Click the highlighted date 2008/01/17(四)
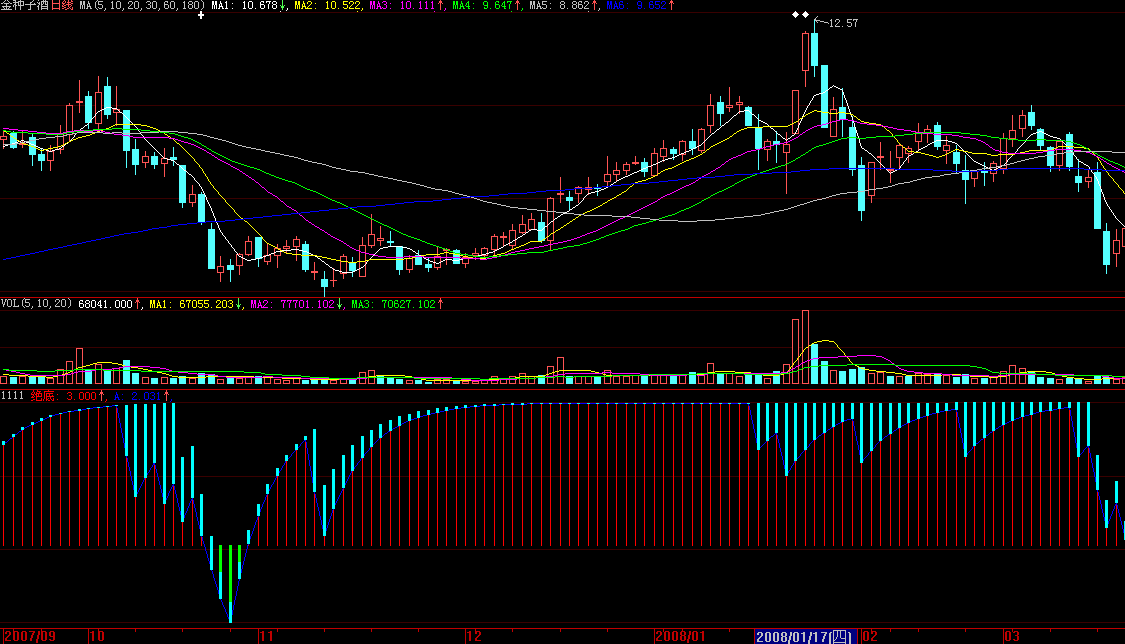The width and height of the screenshot is (1125, 644). 804,637
